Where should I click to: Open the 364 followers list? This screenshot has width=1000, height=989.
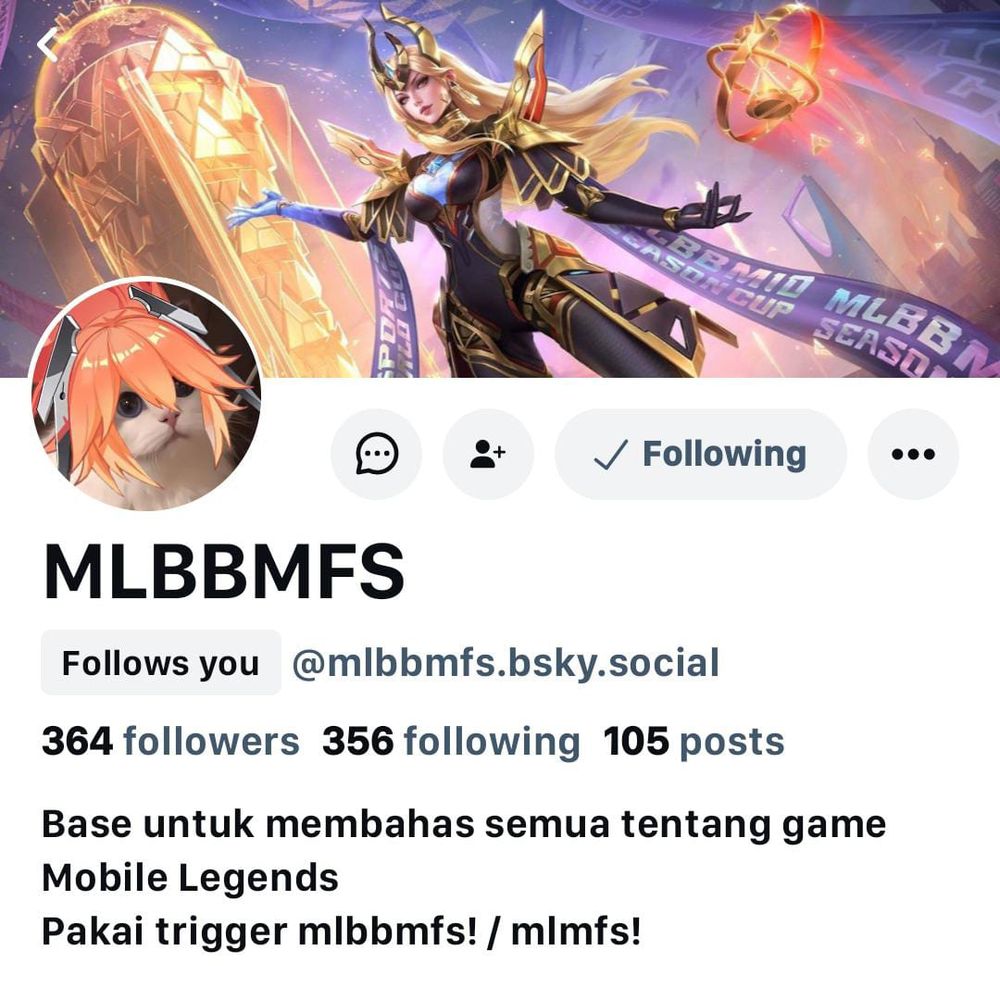(170, 741)
